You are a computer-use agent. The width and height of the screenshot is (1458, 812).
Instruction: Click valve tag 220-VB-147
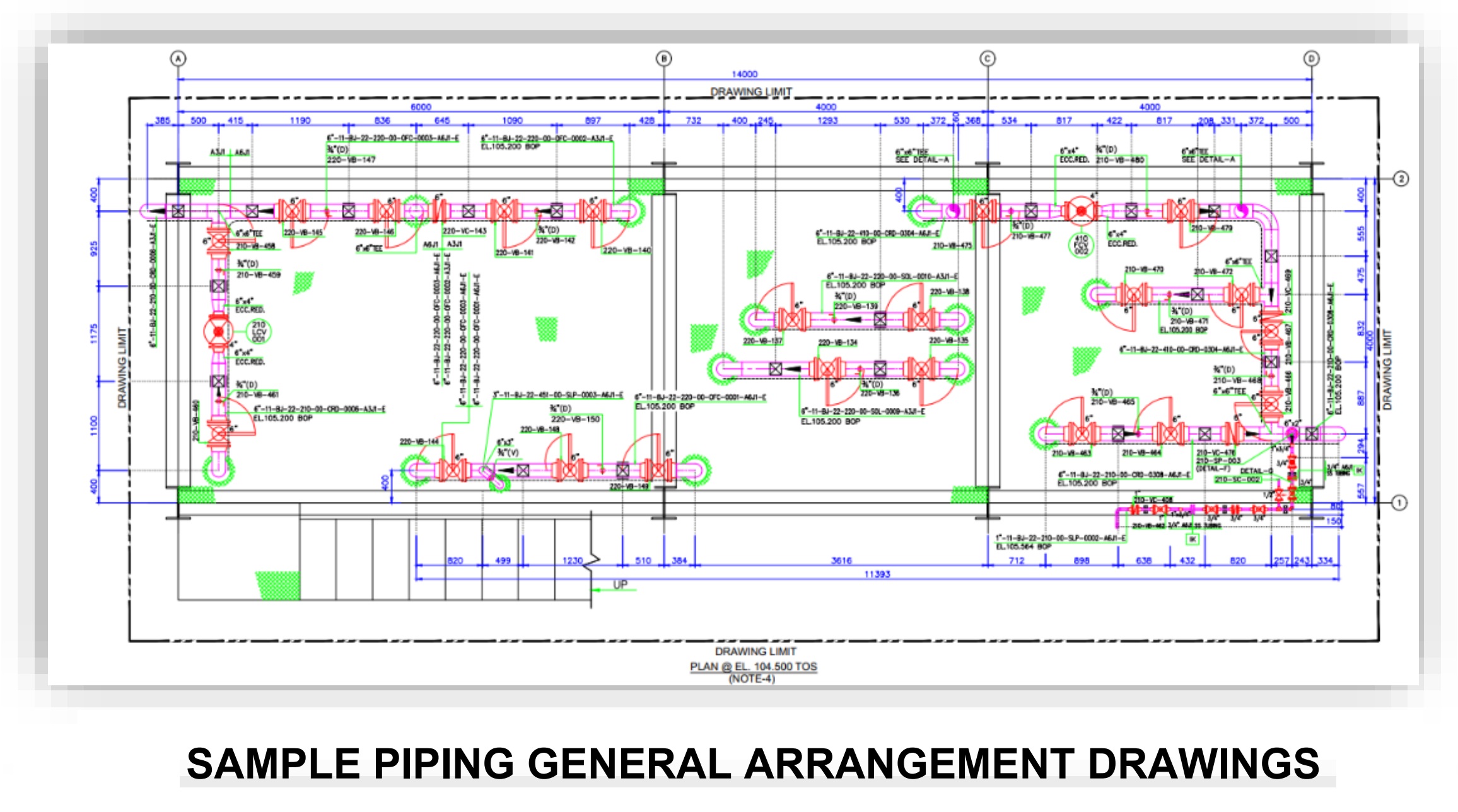pyautogui.click(x=351, y=160)
